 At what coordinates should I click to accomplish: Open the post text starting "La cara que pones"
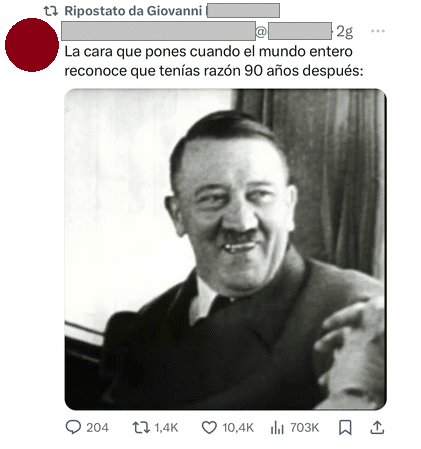(214, 61)
